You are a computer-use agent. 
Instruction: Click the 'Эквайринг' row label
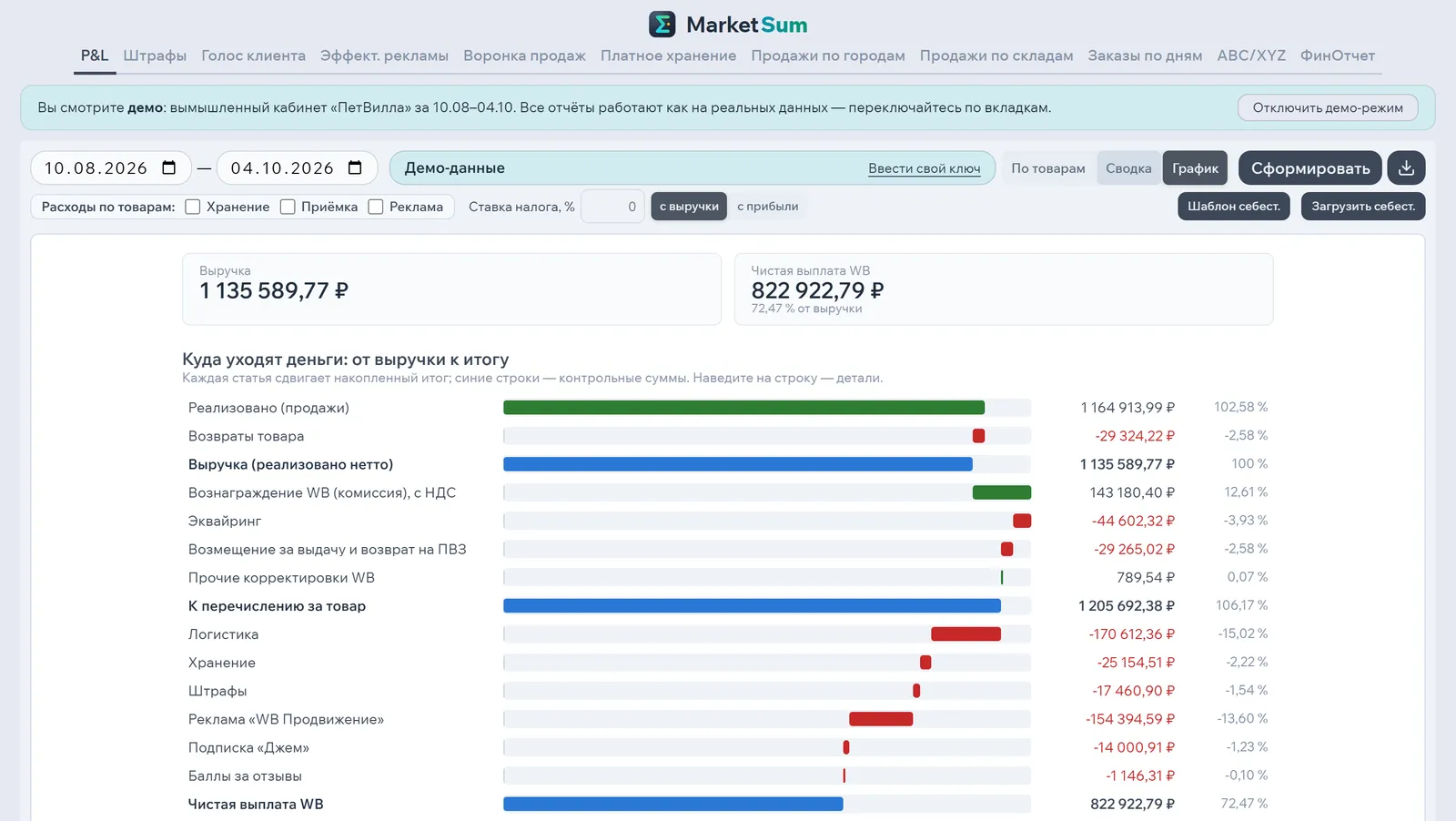[225, 522]
